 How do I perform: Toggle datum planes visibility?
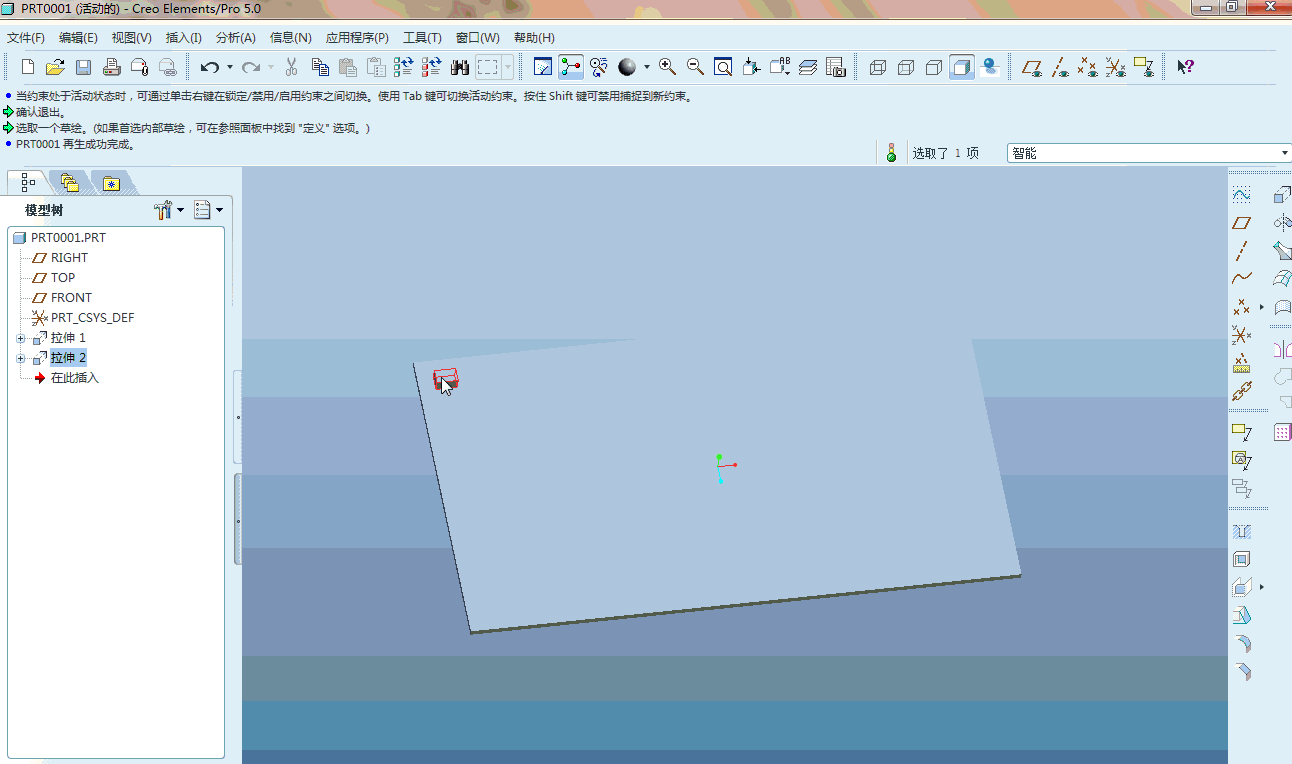pos(1032,67)
